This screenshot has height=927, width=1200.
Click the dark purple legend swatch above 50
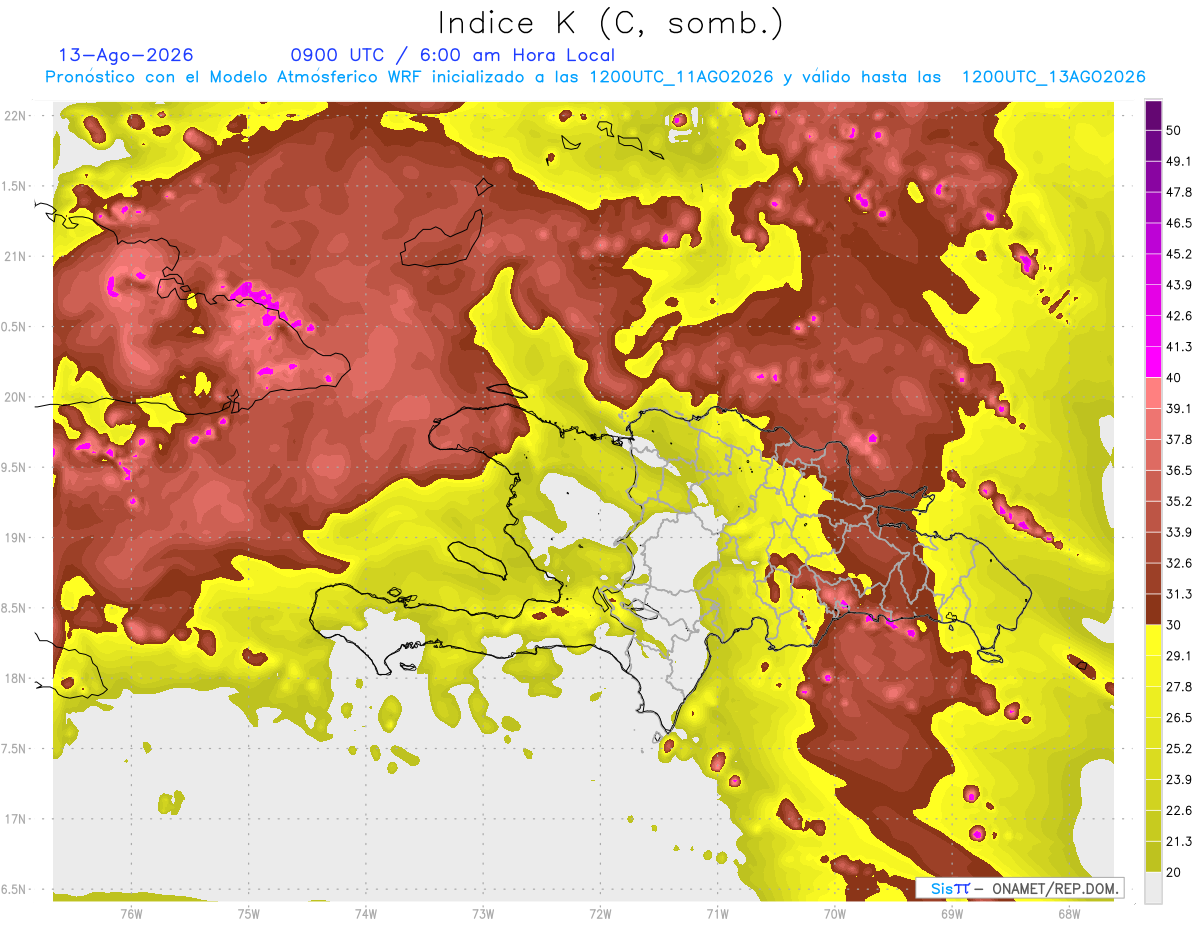click(1153, 115)
